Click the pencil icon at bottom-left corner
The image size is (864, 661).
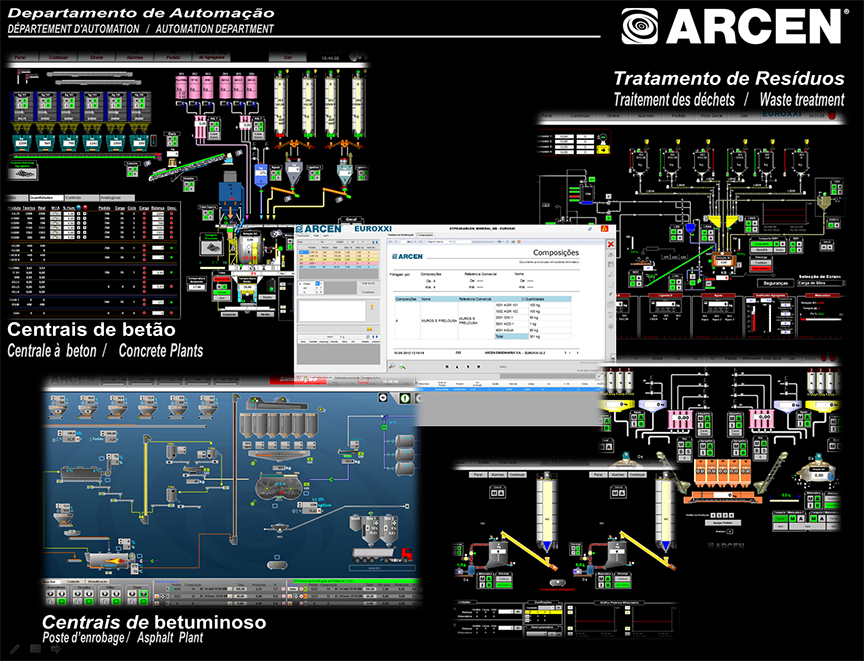click(x=14, y=648)
